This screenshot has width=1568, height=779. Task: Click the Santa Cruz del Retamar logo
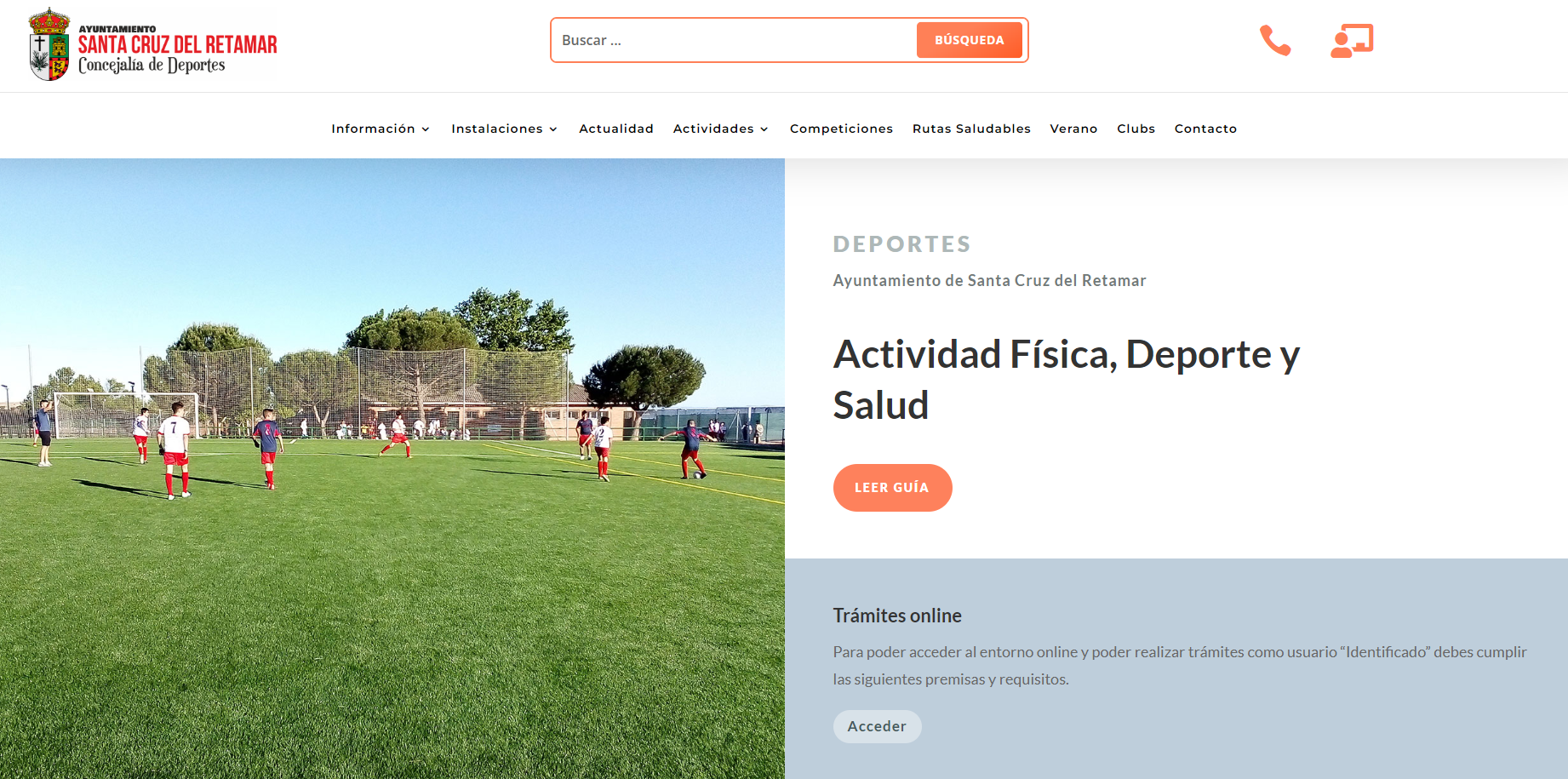(152, 44)
